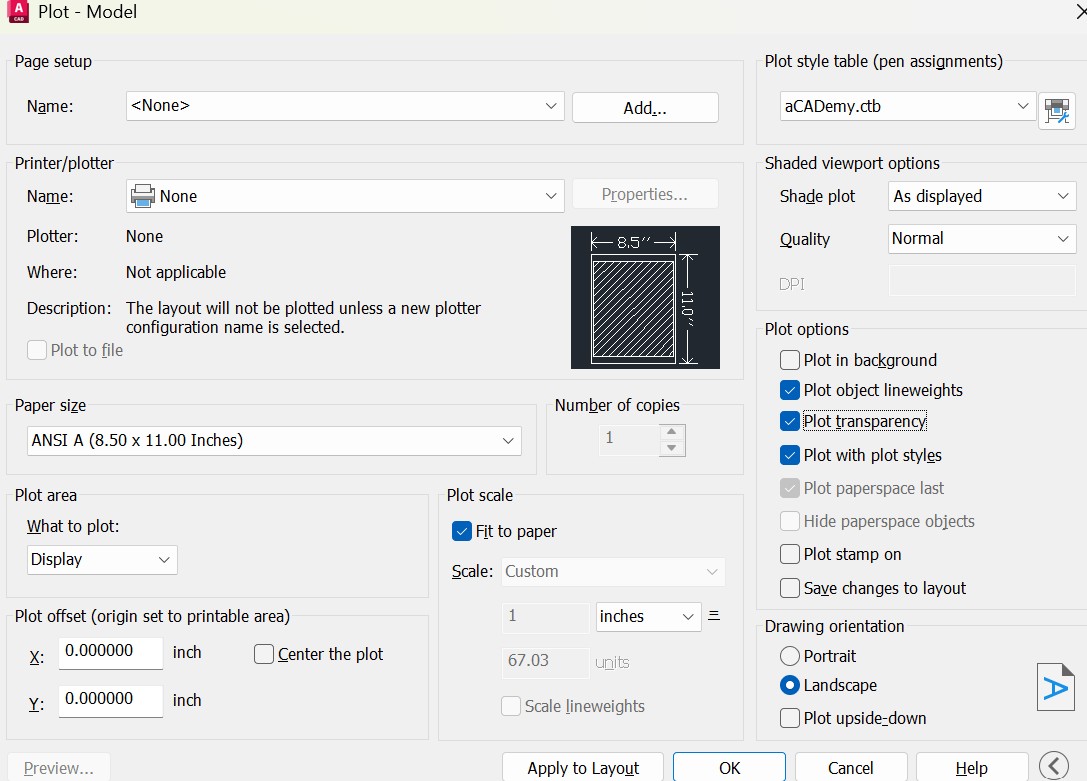This screenshot has height=781, width=1087.
Task: Click the scale equals-lock icon beside inches
Action: 714,615
